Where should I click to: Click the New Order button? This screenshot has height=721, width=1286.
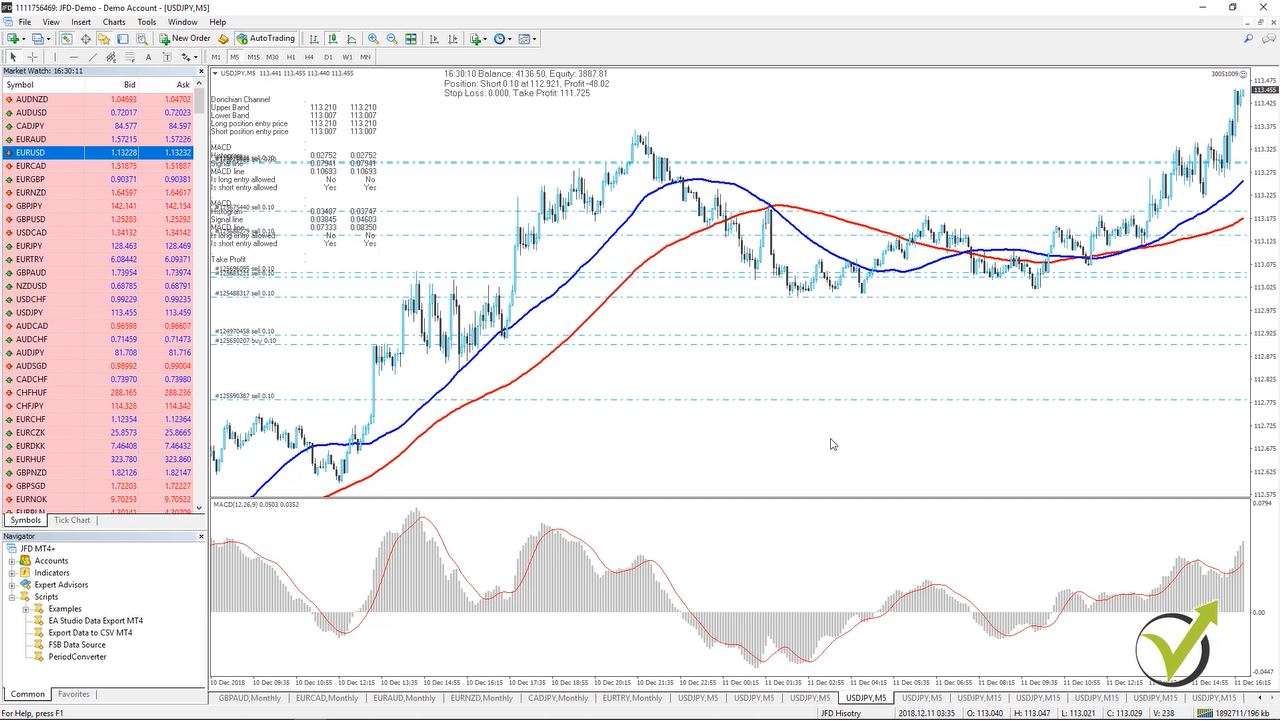point(185,38)
